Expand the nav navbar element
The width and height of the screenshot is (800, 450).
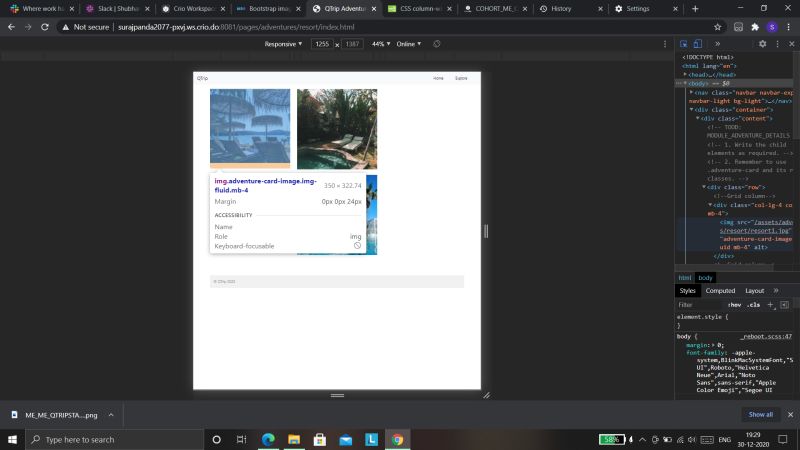691,92
